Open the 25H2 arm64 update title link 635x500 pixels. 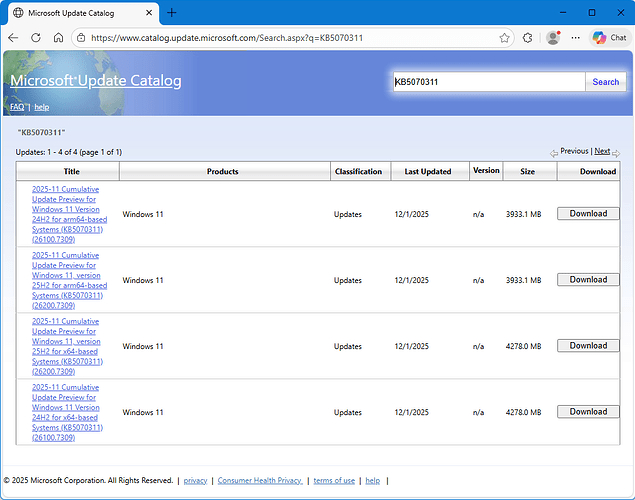[x=68, y=275]
